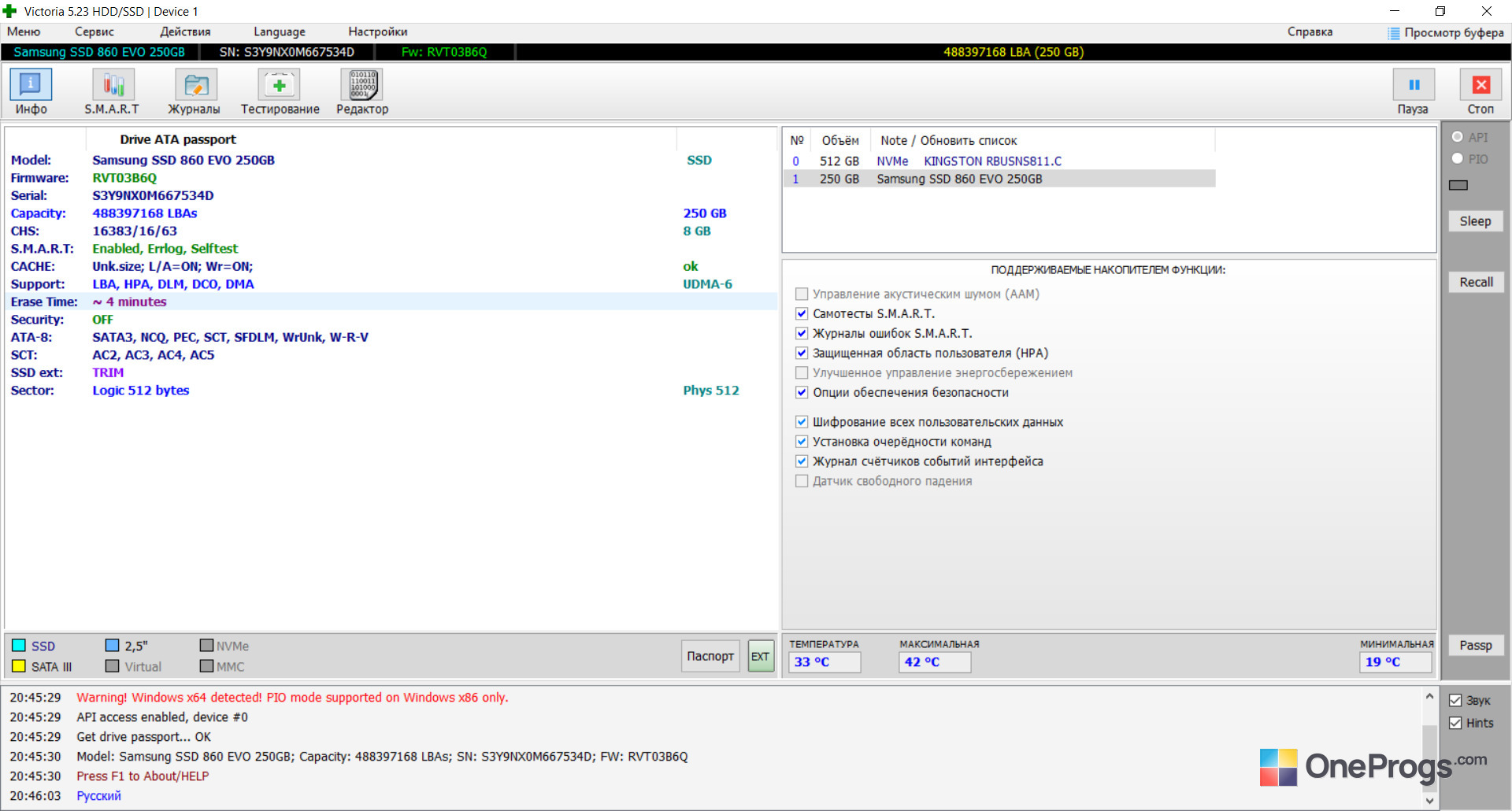Click the maximum temperature 42 °C field

point(935,662)
